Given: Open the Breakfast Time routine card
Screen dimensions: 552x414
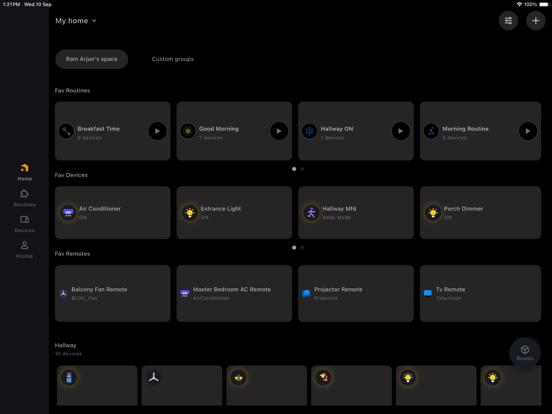Looking at the screenshot, I should (113, 131).
